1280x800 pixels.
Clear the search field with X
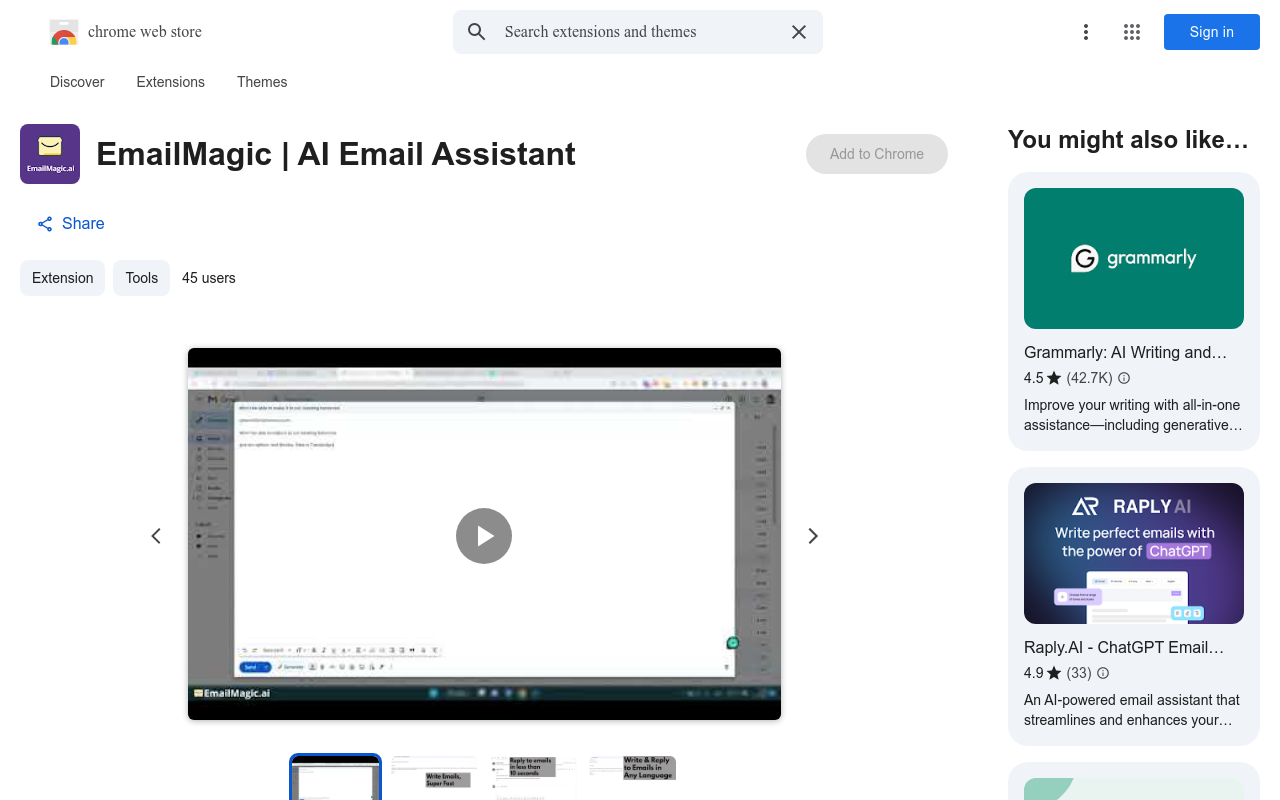pyautogui.click(x=799, y=32)
